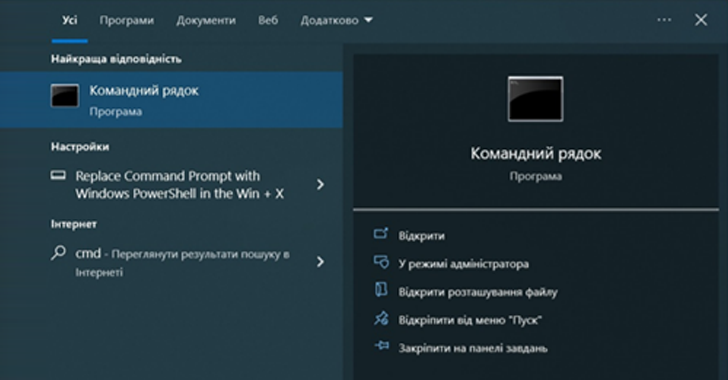
Task: Expand the Replace Command Prompt setting chevron
Action: [320, 184]
